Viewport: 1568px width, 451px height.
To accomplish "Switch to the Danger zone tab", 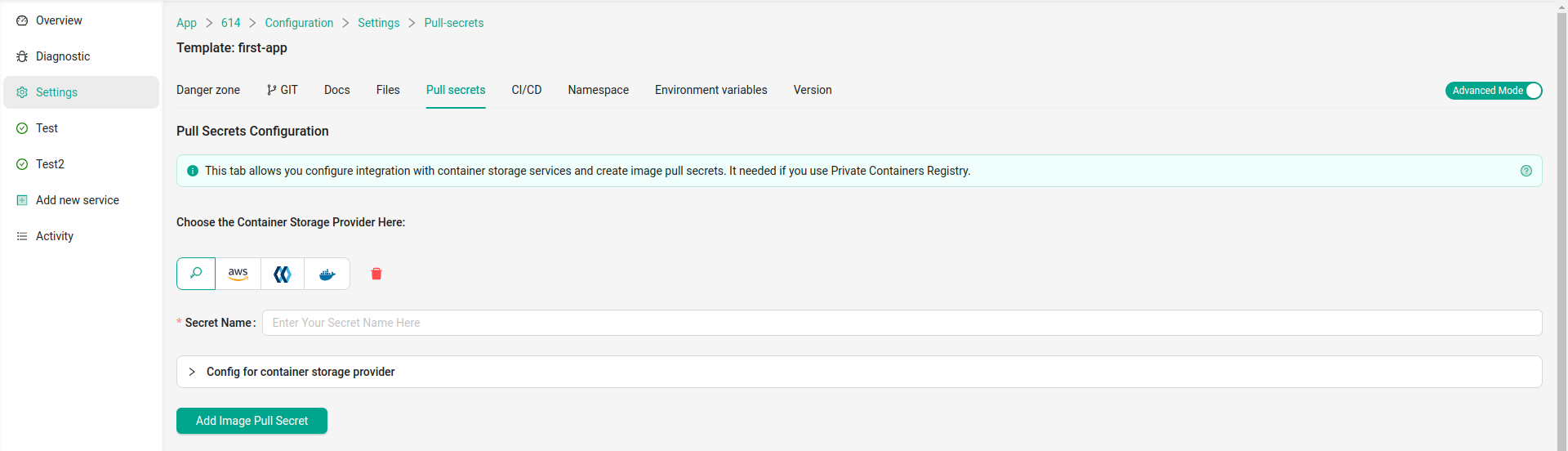I will [208, 90].
